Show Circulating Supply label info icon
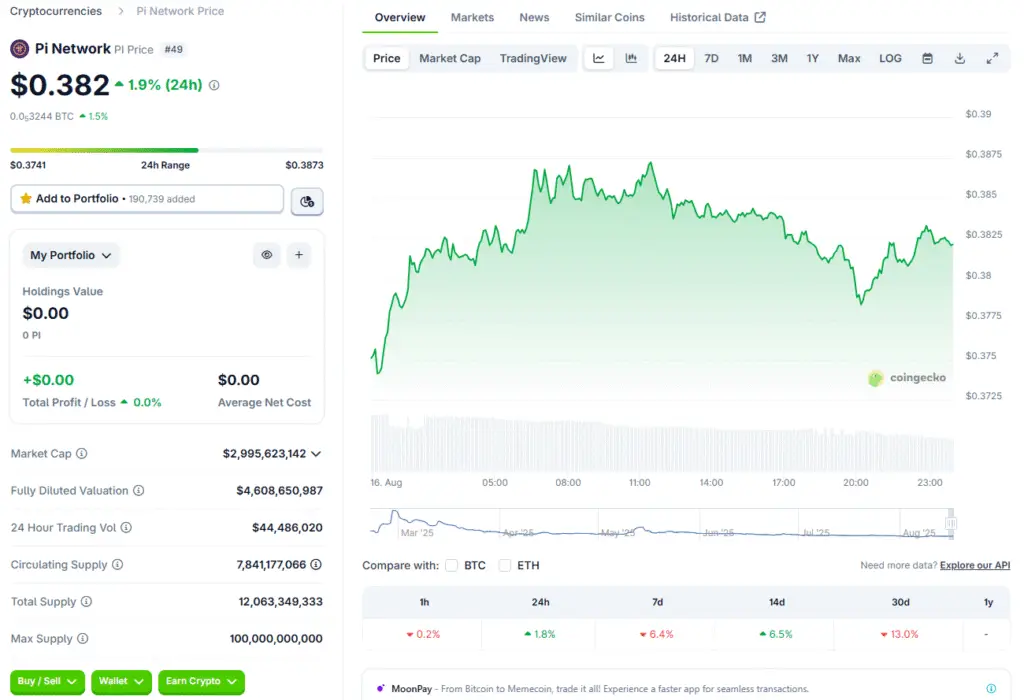 [x=118, y=564]
